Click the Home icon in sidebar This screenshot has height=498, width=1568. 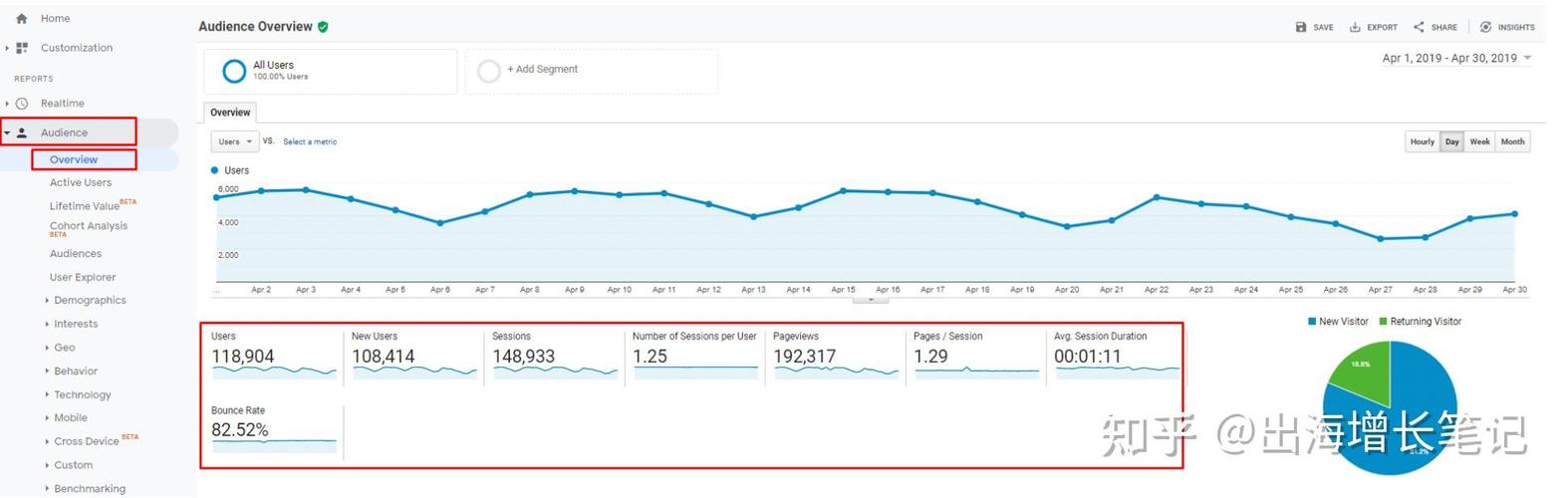(x=22, y=18)
